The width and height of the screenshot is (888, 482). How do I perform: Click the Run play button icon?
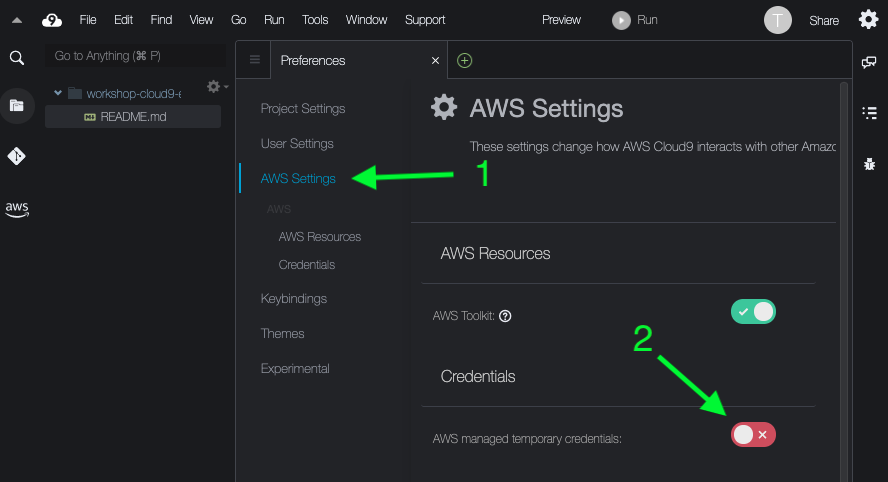point(621,20)
